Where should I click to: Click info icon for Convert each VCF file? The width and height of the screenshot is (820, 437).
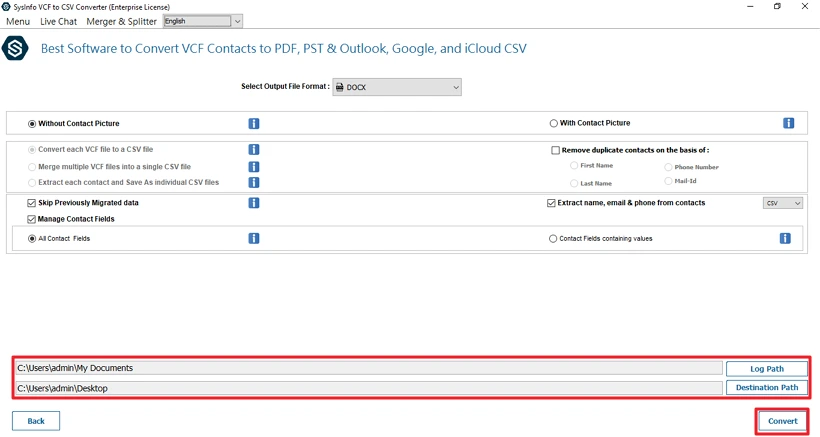click(254, 150)
